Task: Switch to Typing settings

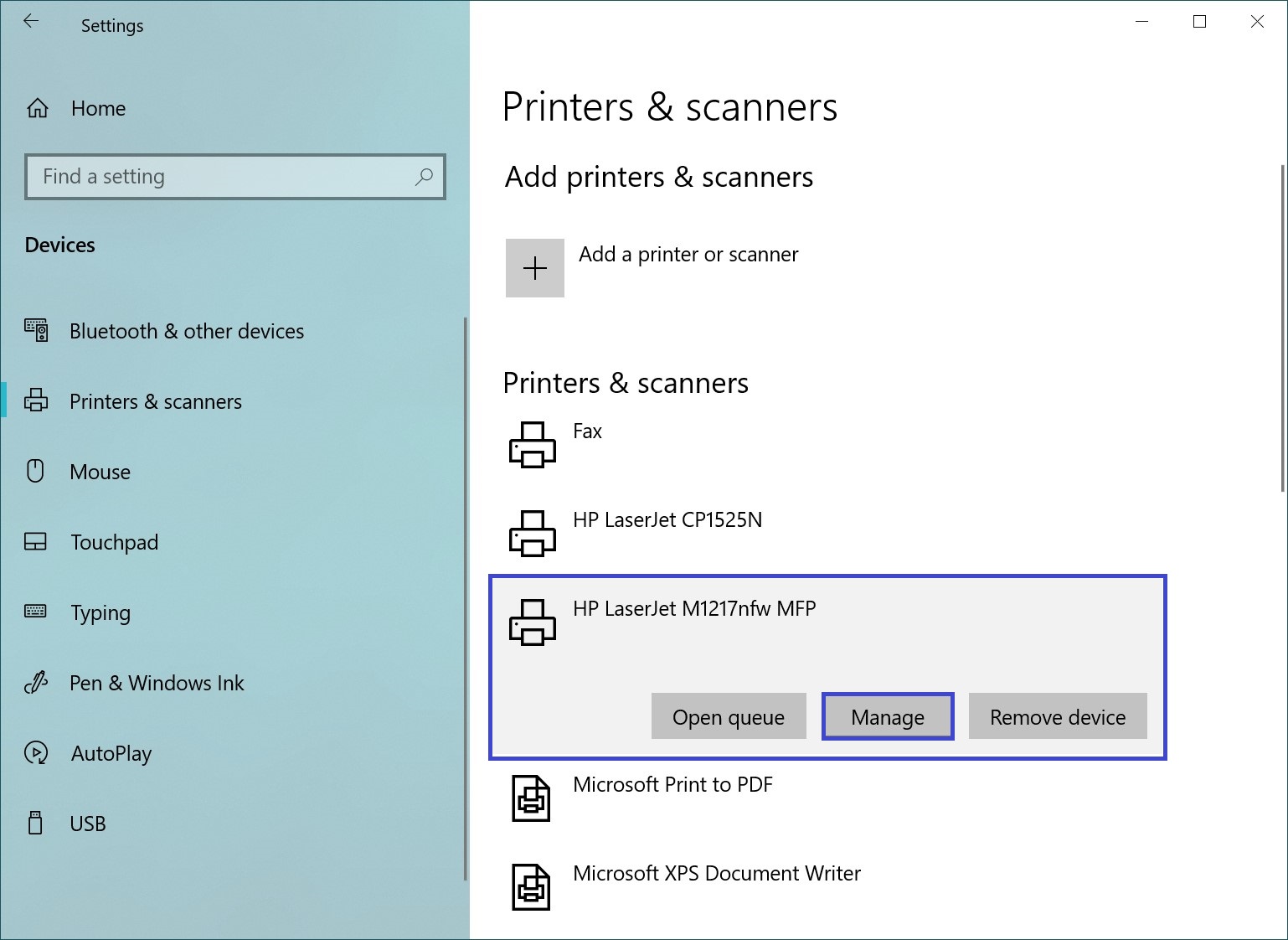Action: (100, 612)
